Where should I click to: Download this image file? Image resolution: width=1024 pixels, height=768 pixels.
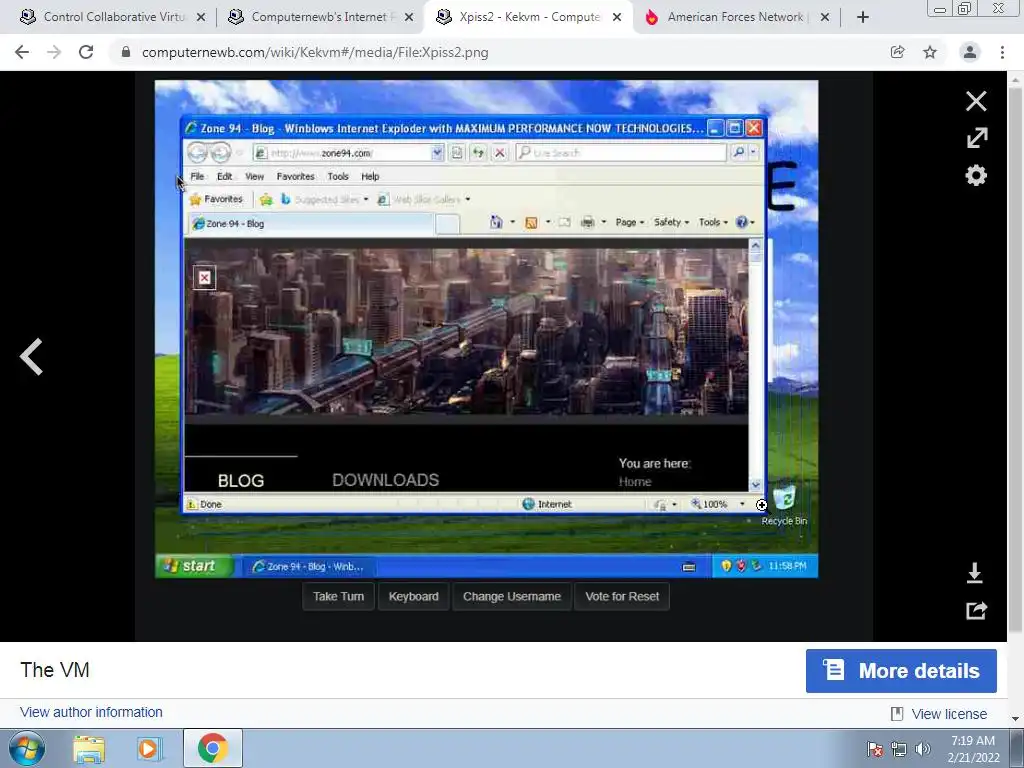pyautogui.click(x=974, y=573)
